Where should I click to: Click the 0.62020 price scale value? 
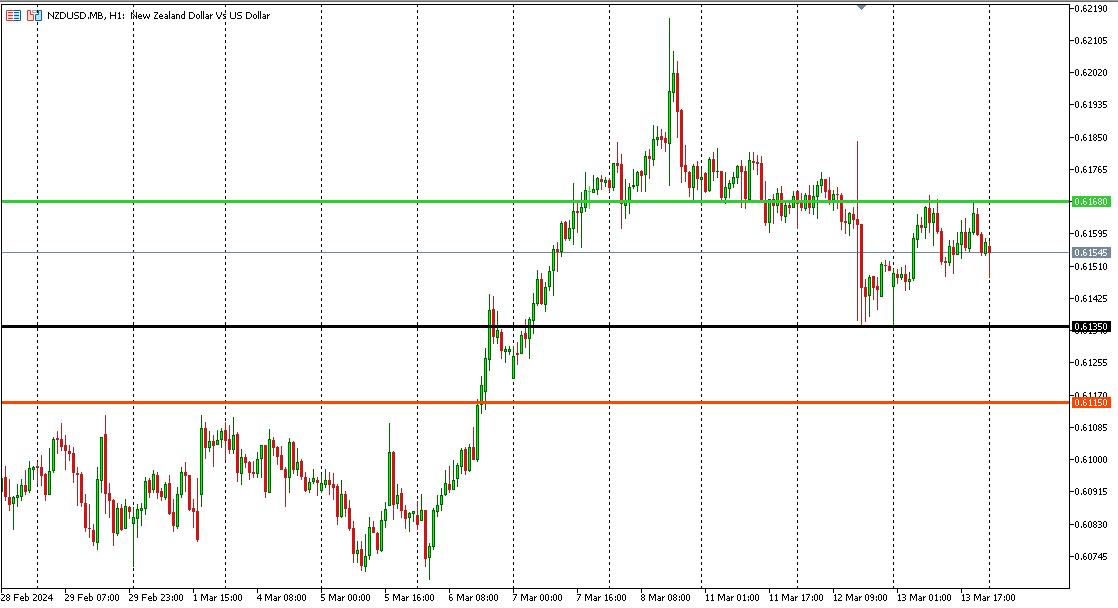[1091, 73]
